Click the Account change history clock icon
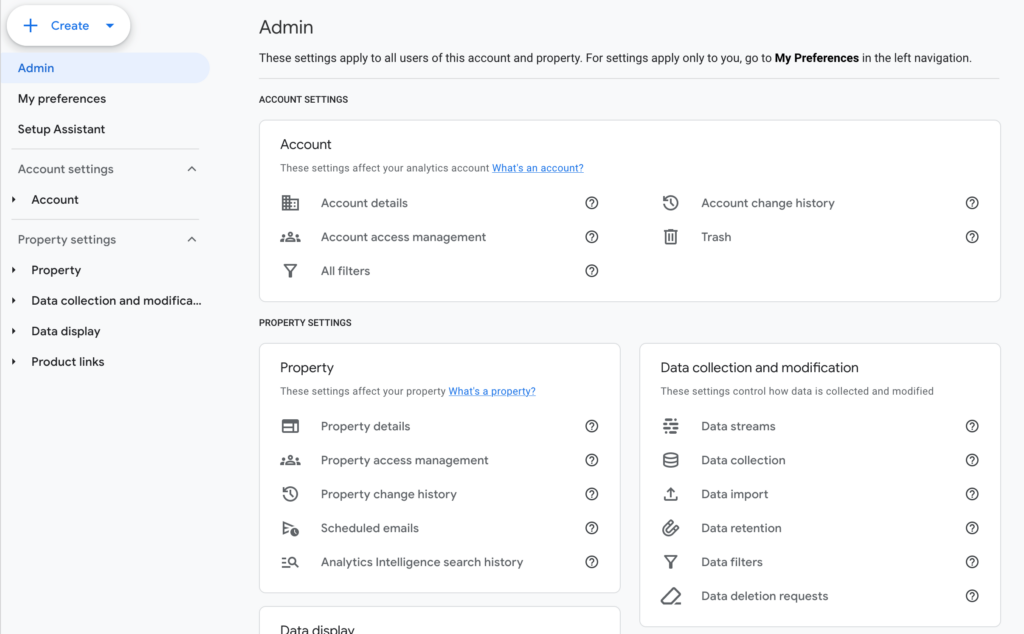This screenshot has width=1024, height=634. pos(671,203)
